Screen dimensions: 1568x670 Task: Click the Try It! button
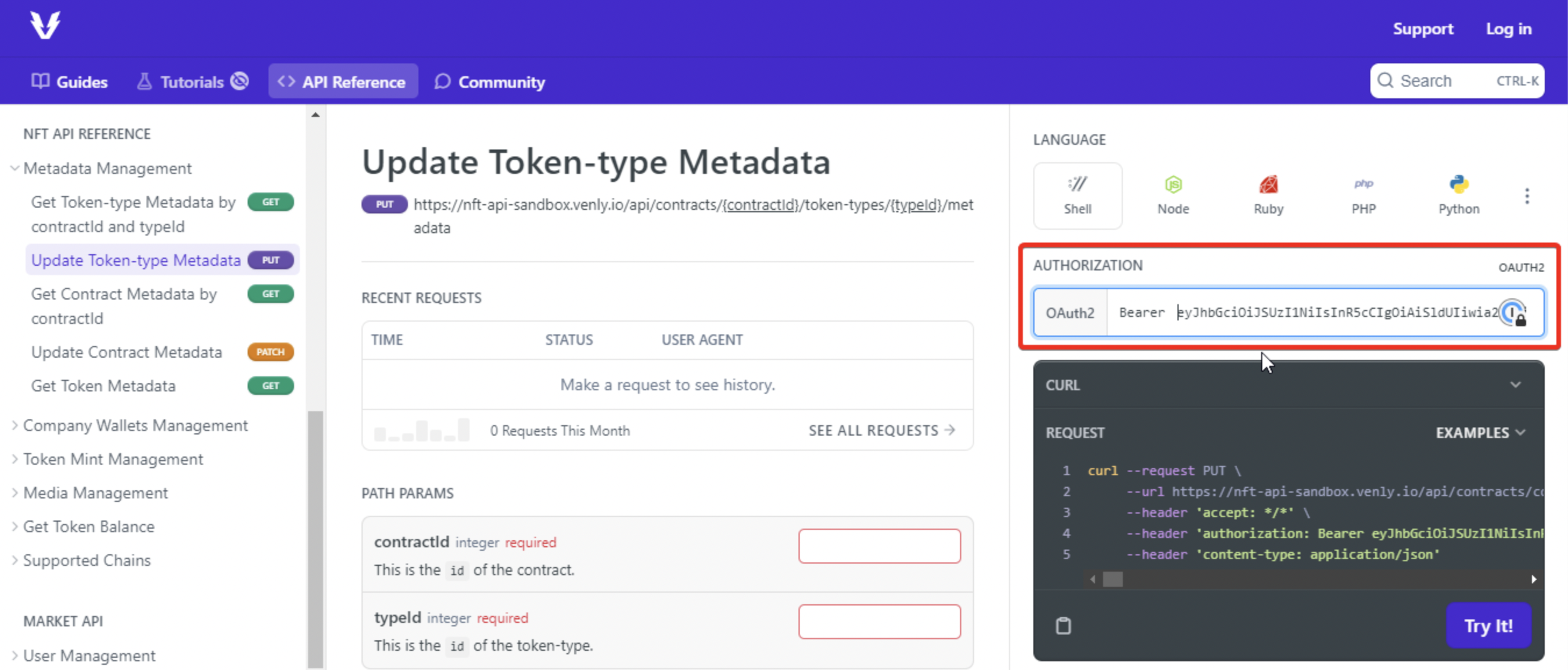pyautogui.click(x=1488, y=626)
